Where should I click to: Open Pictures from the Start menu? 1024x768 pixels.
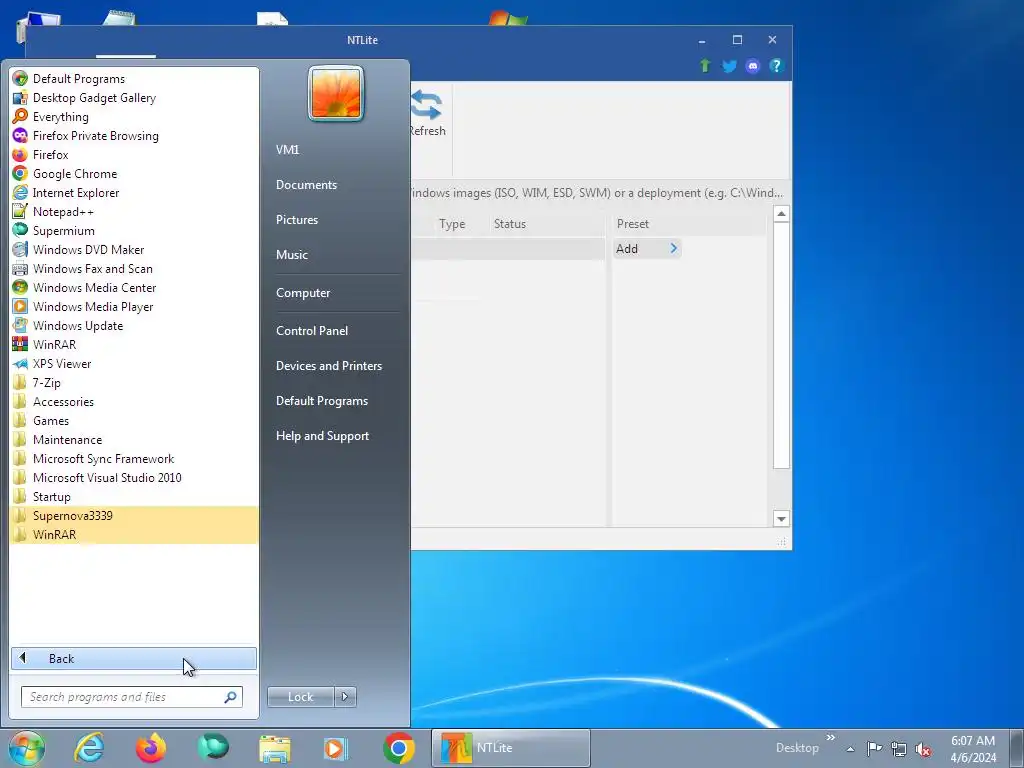pos(296,220)
